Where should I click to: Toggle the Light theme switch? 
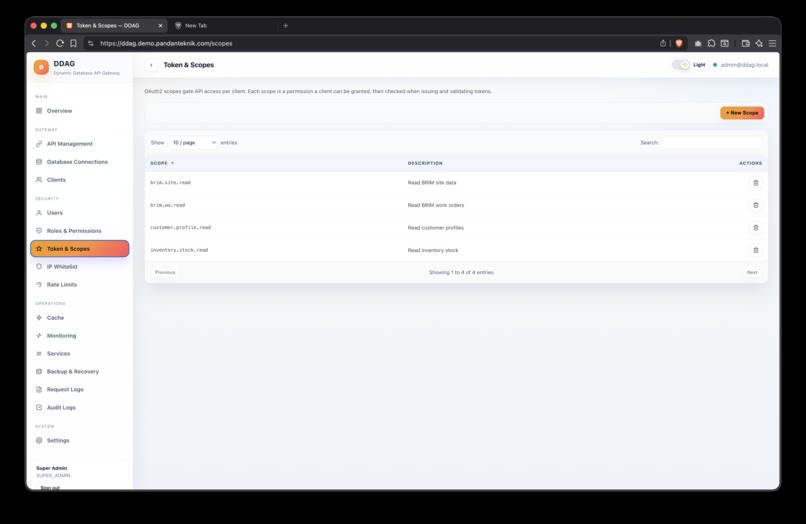[x=681, y=65]
